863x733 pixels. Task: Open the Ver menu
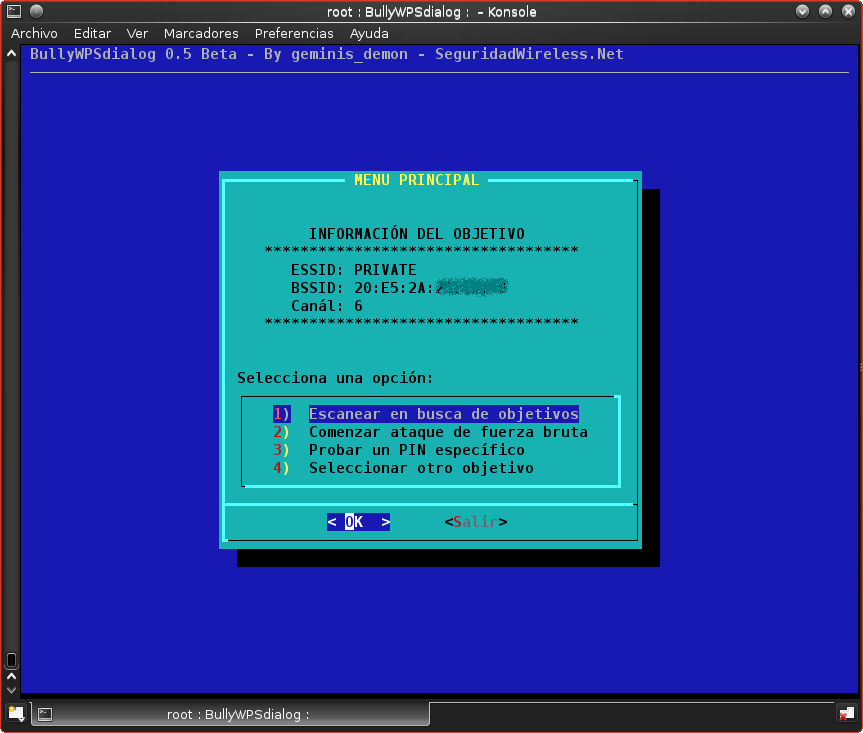[137, 33]
